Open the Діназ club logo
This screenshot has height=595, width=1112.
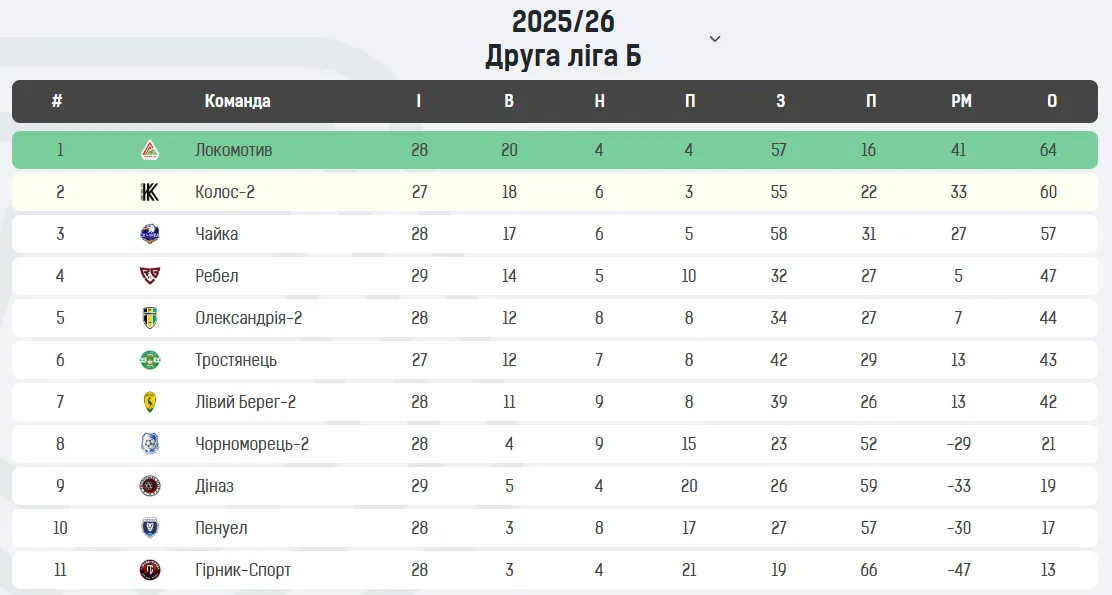pos(150,486)
